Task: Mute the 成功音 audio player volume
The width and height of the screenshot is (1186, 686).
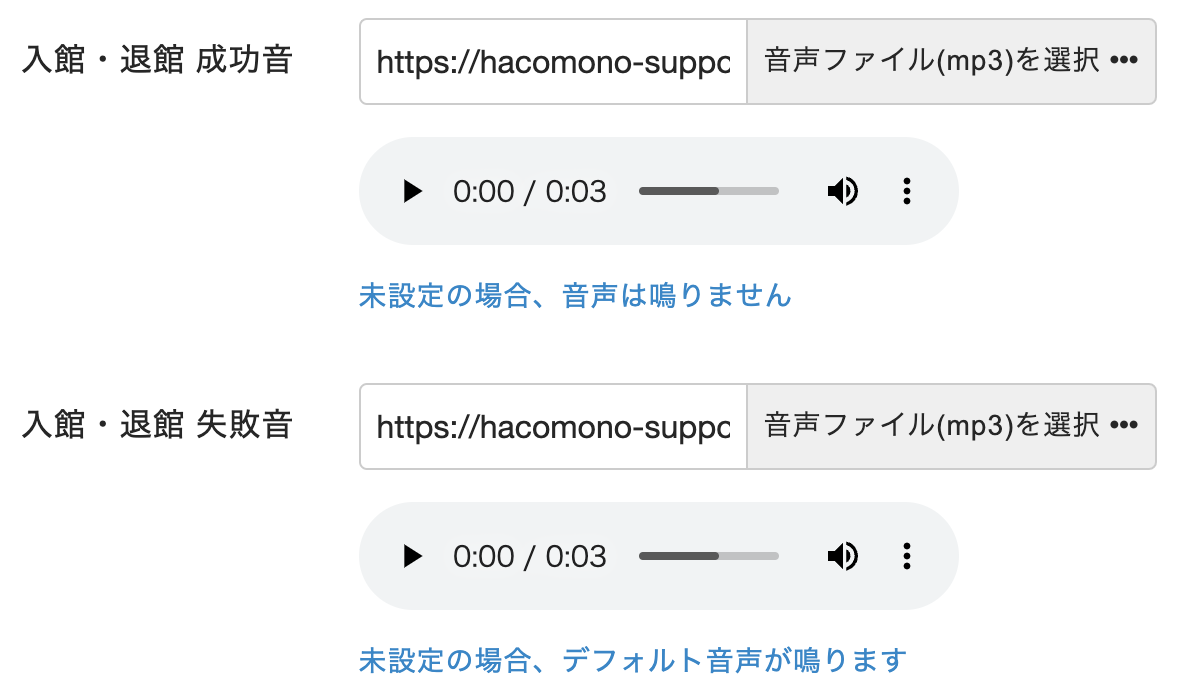Action: coord(842,191)
